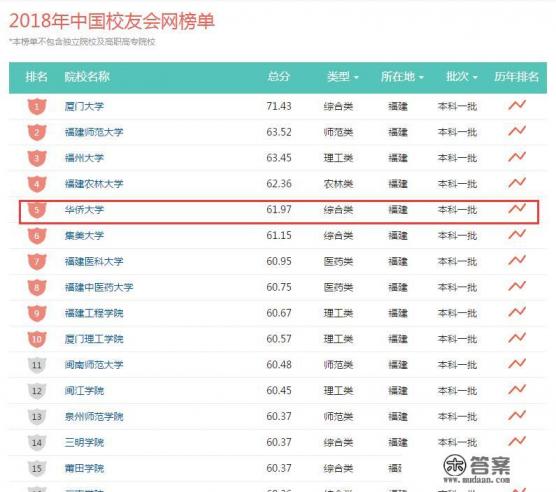The height and width of the screenshot is (492, 556).
Task: Click the rank 3 badge
Action: [37, 158]
